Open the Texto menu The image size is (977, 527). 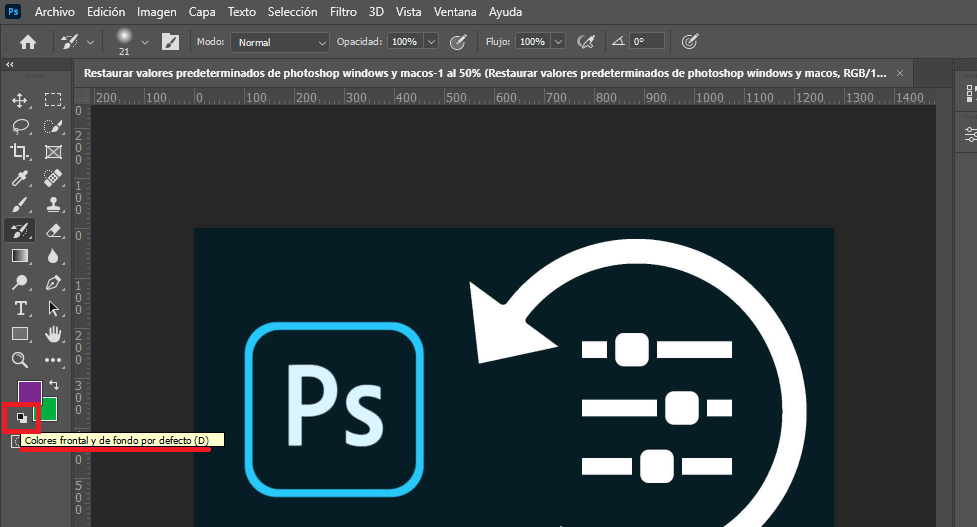(242, 12)
